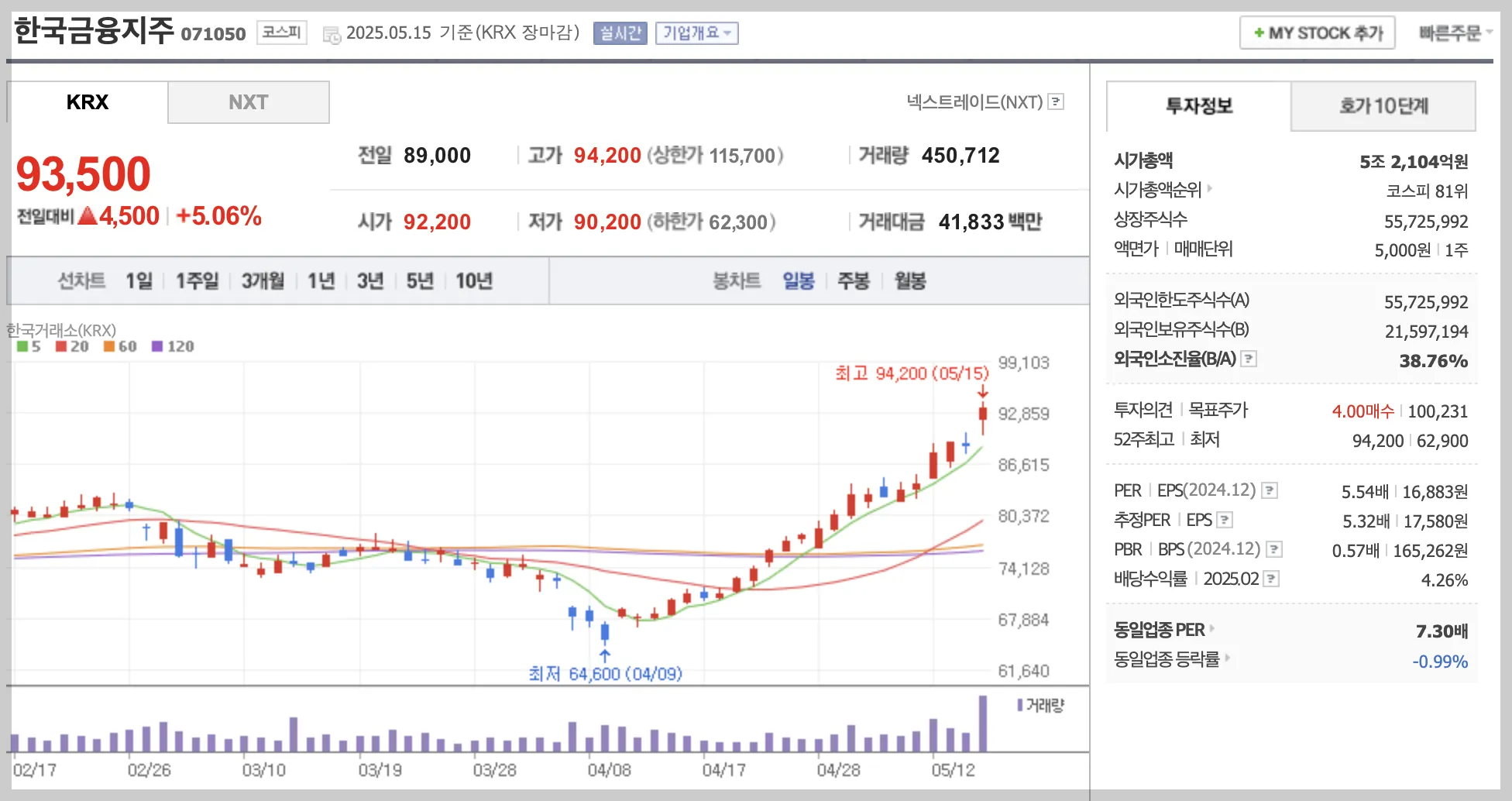Click the 실시간 button
The image size is (1512, 801).
pos(620,33)
